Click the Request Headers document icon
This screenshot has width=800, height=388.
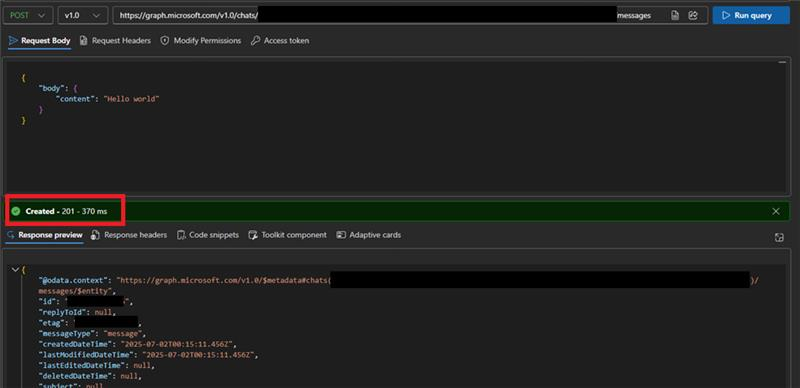[84, 41]
